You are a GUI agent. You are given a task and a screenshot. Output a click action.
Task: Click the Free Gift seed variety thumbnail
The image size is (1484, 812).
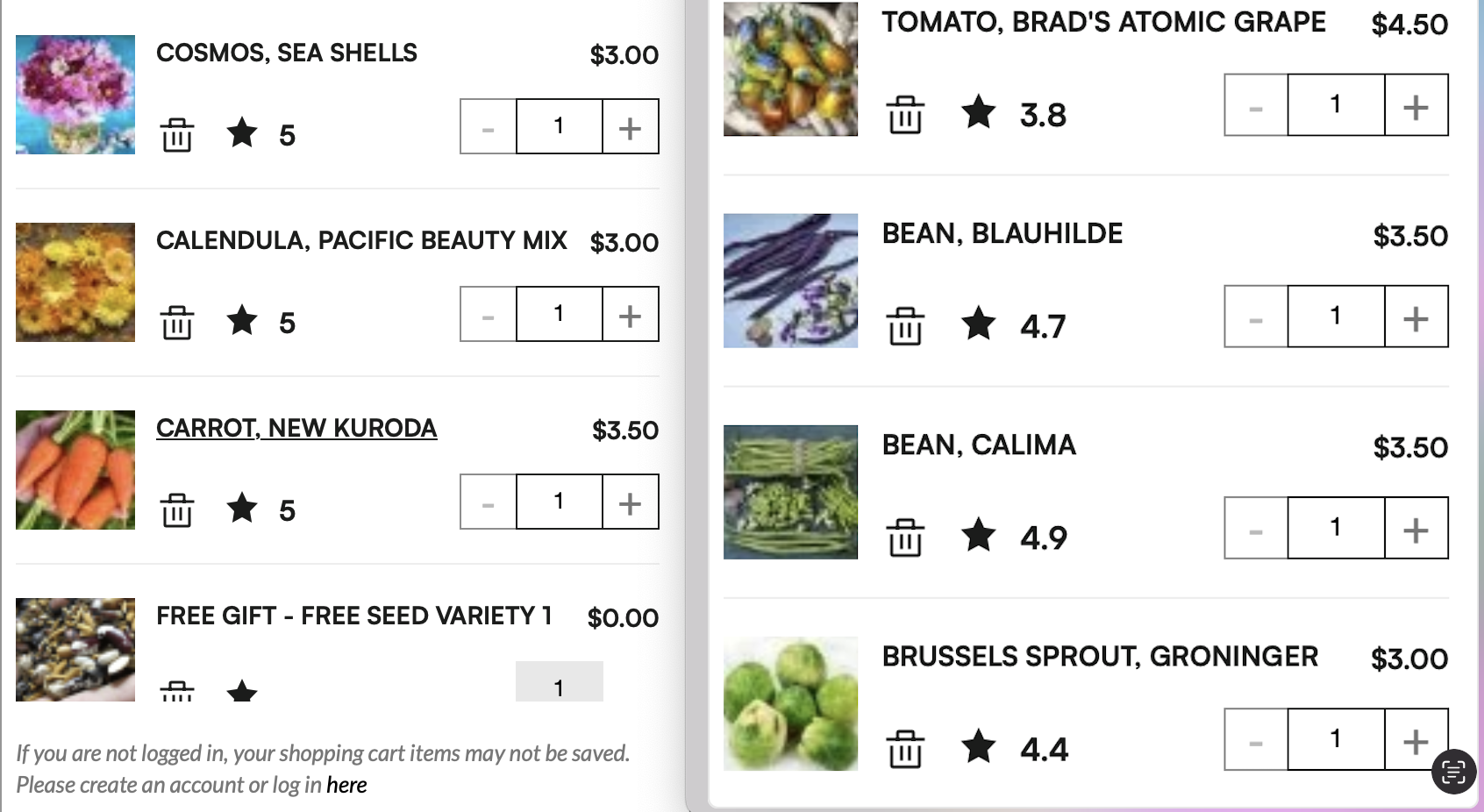(75, 650)
